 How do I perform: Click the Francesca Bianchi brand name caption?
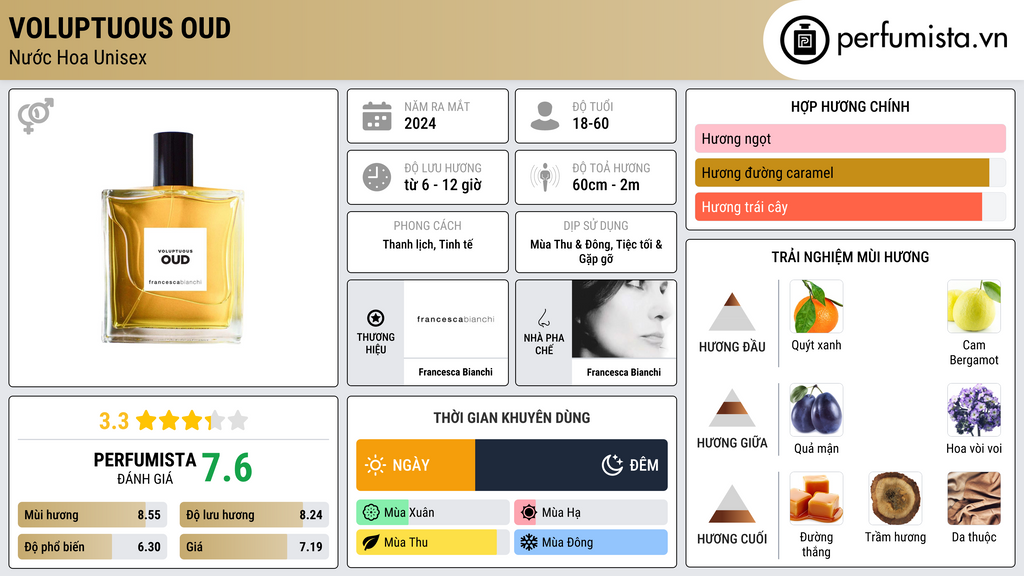[455, 372]
